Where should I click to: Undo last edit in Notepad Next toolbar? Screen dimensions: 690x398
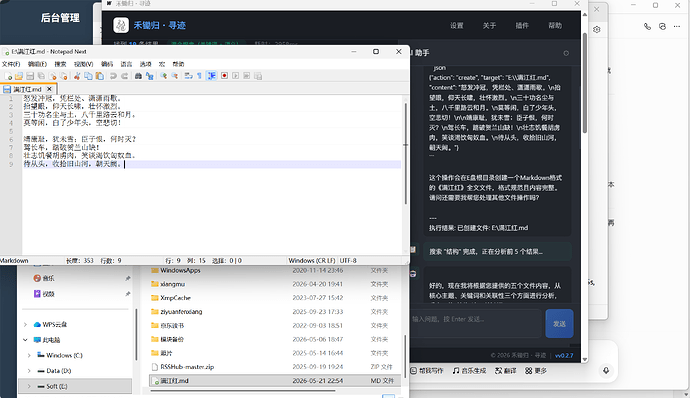click(x=113, y=76)
